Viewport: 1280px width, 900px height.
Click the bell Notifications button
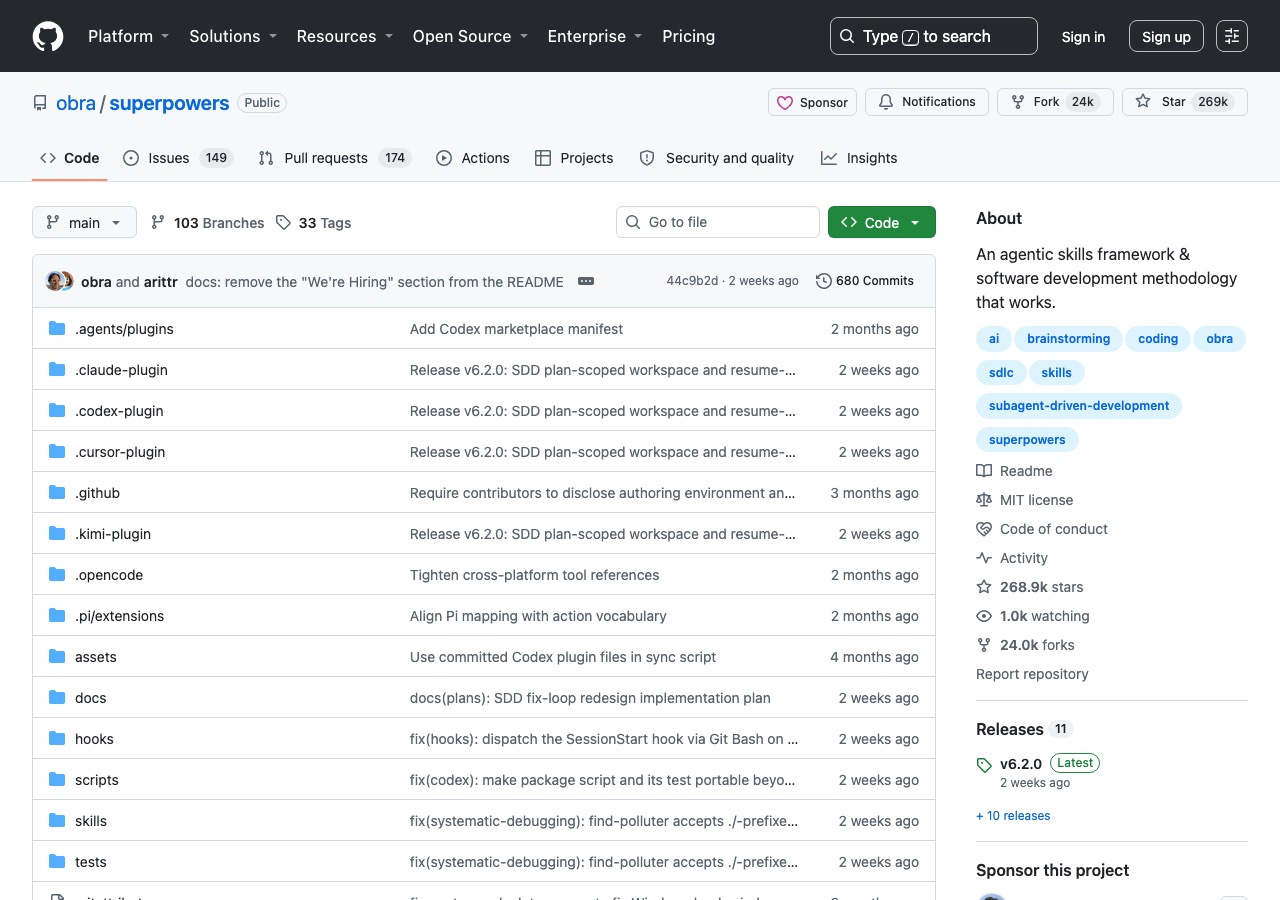(926, 102)
